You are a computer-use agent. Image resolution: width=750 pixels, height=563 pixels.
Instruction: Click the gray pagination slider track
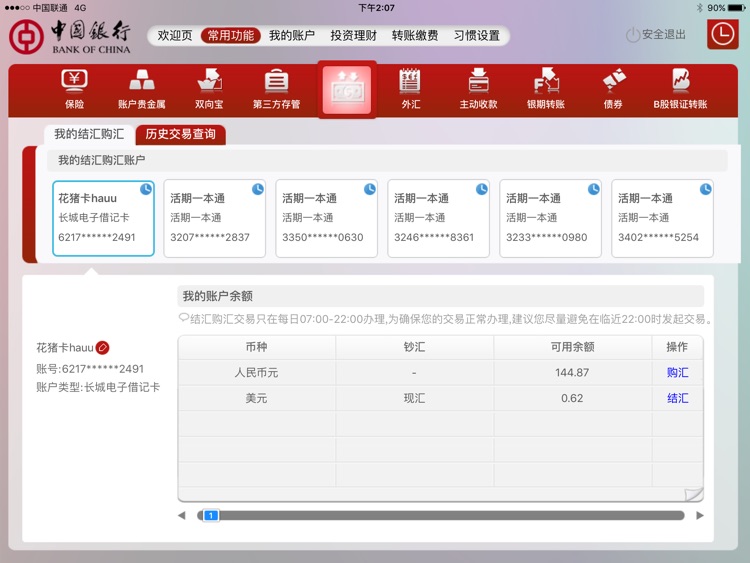point(441,516)
